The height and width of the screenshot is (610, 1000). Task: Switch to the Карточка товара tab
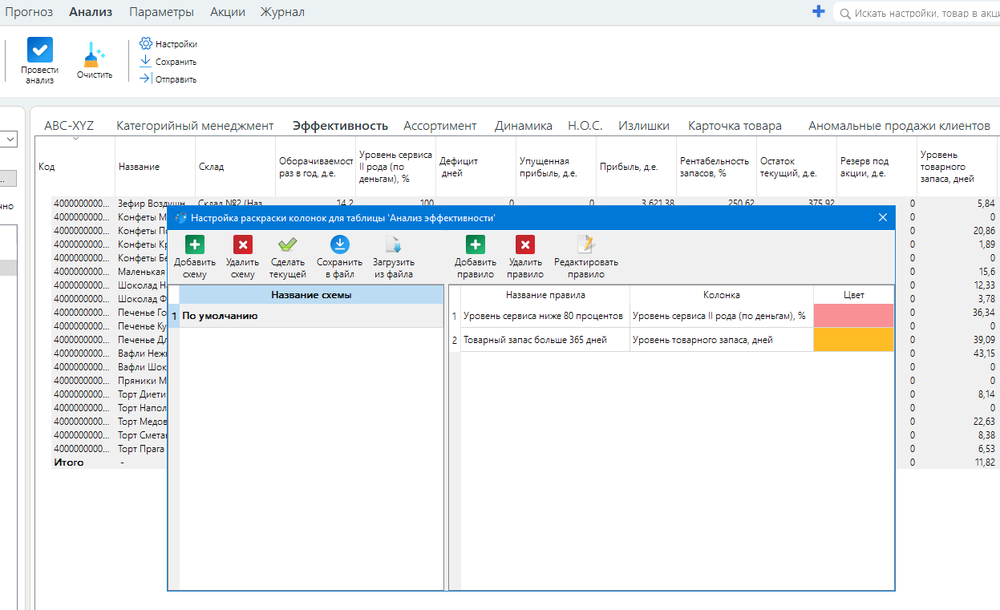coord(734,126)
